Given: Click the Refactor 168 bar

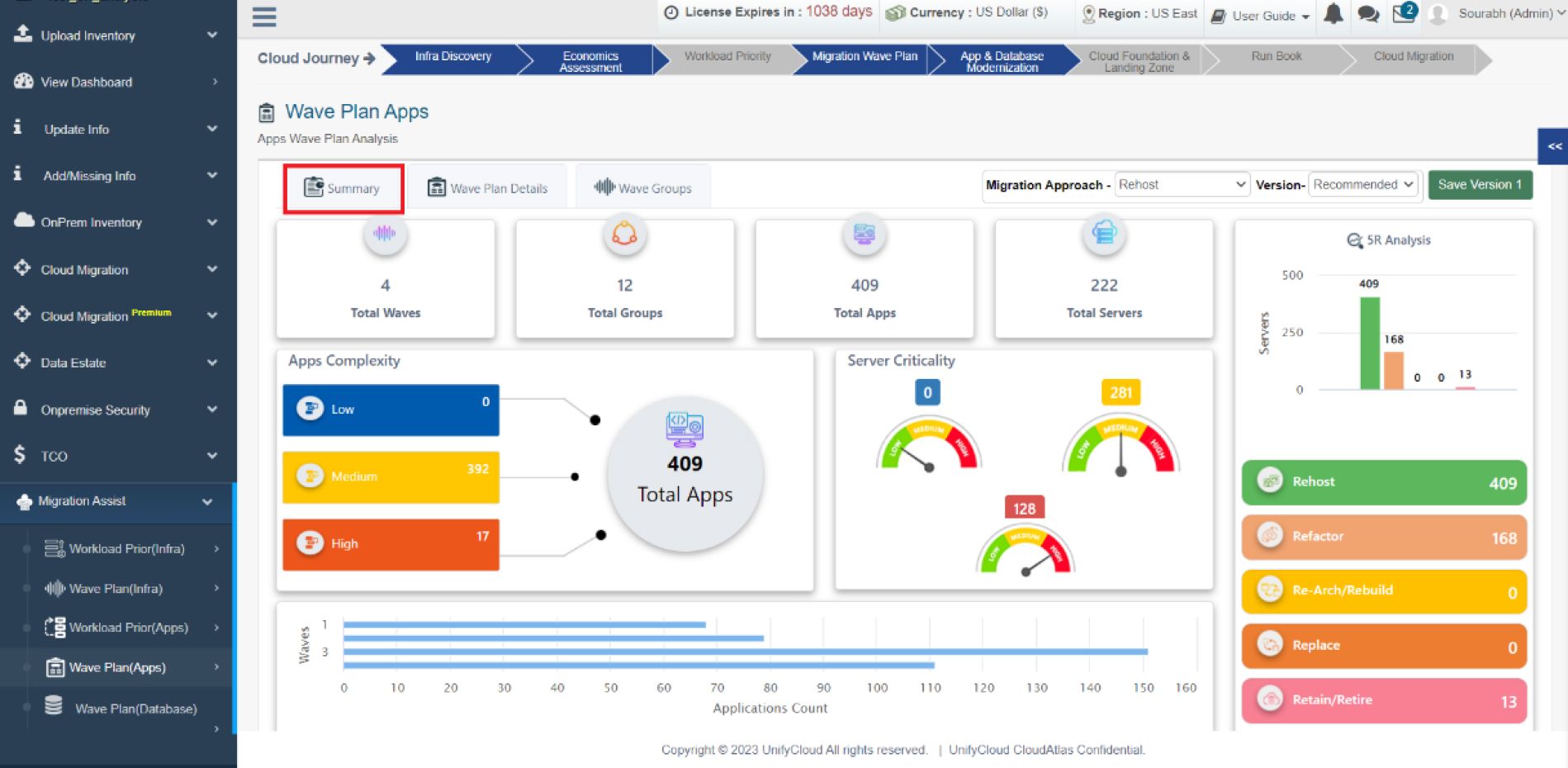Looking at the screenshot, I should [x=1384, y=537].
